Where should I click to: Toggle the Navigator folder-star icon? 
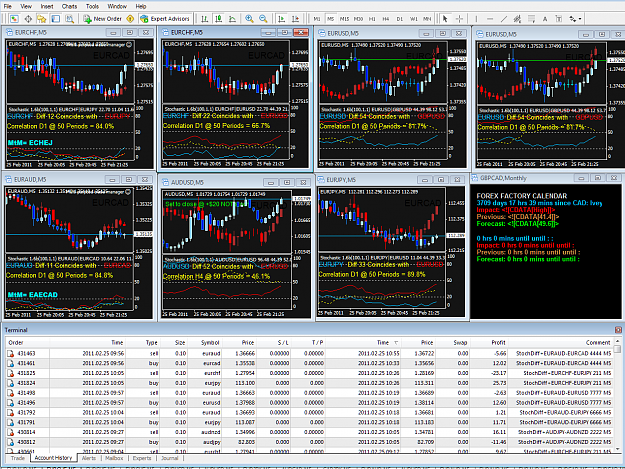tap(41, 19)
